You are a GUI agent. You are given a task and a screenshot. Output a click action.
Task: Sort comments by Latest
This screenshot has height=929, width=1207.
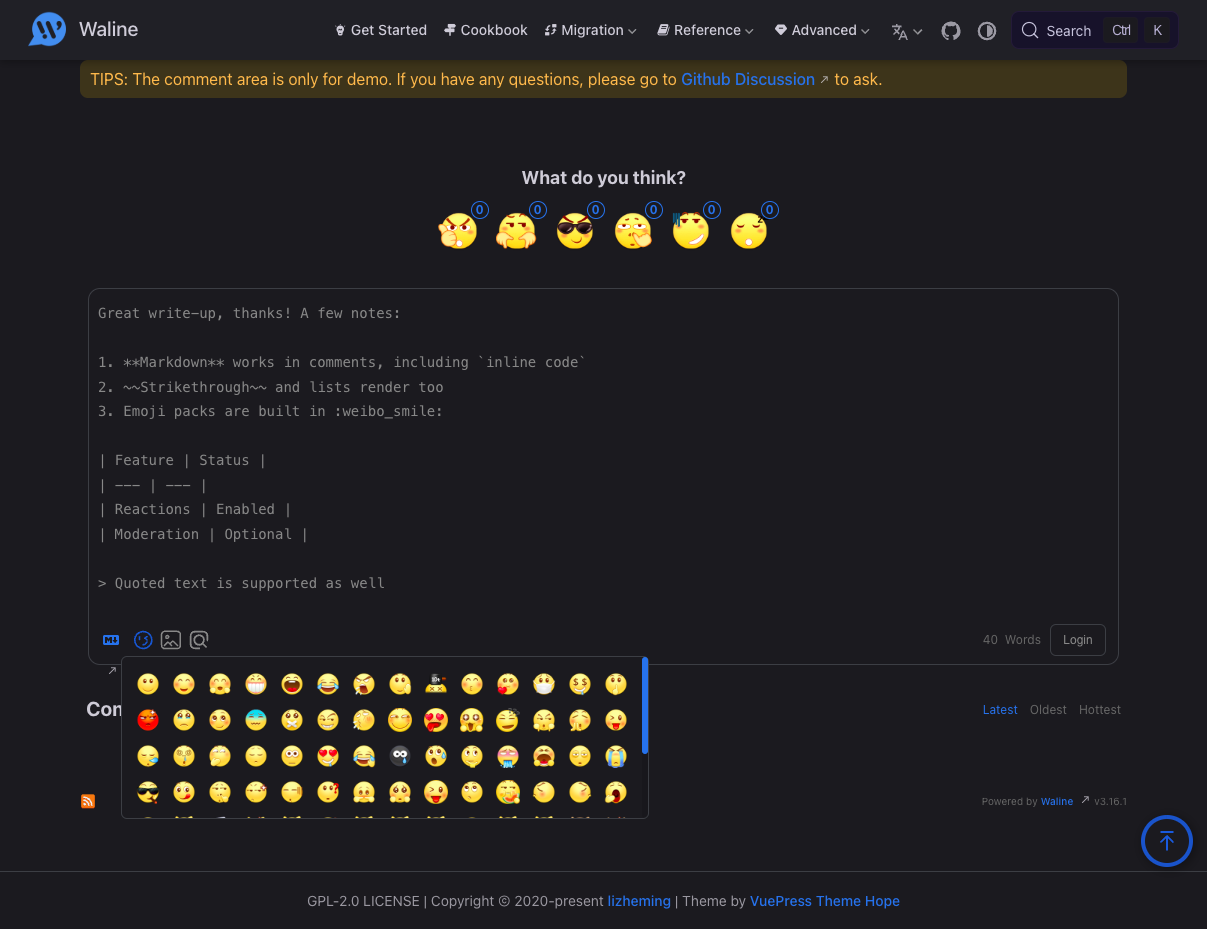(x=1000, y=710)
